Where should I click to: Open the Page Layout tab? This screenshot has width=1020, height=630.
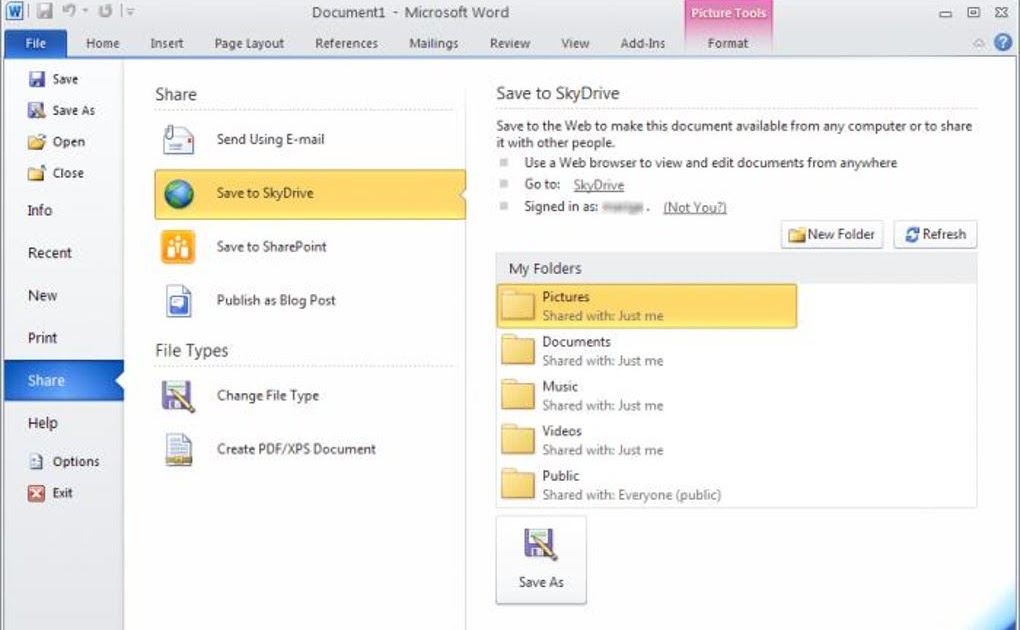tap(249, 43)
